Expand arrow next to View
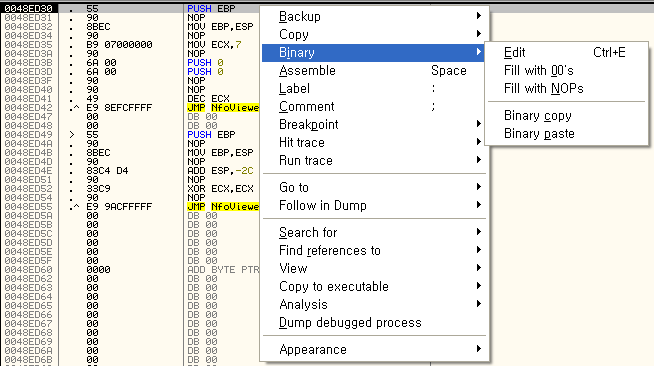 coord(479,268)
